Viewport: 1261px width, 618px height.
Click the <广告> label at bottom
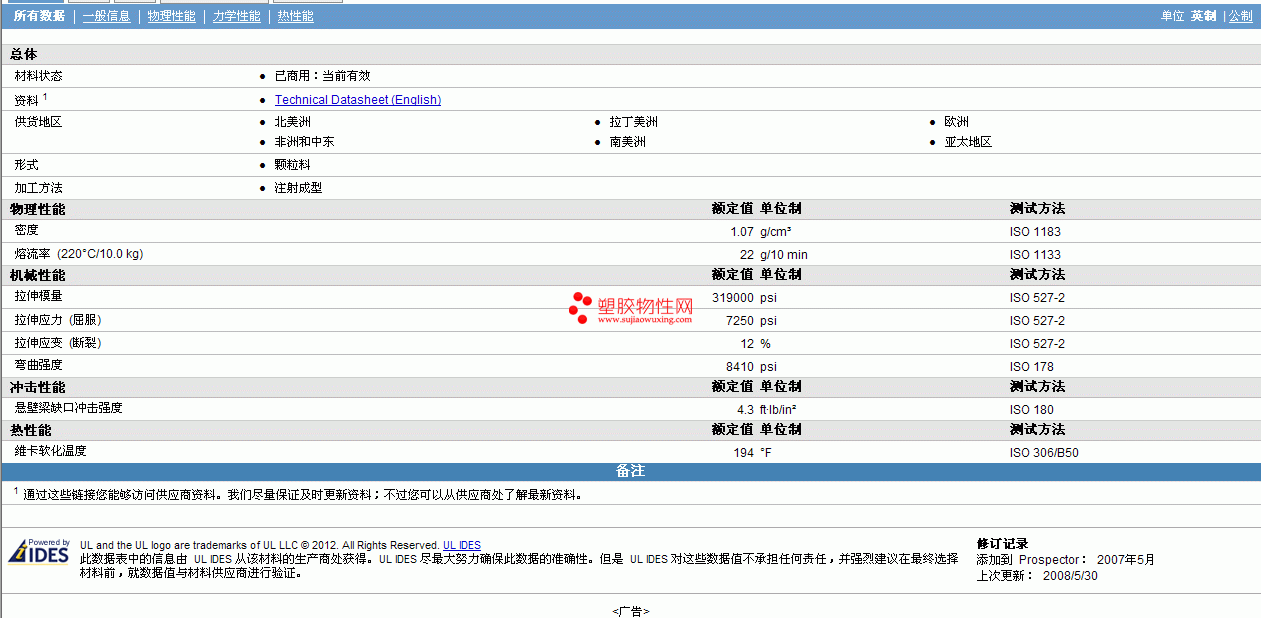coord(630,611)
